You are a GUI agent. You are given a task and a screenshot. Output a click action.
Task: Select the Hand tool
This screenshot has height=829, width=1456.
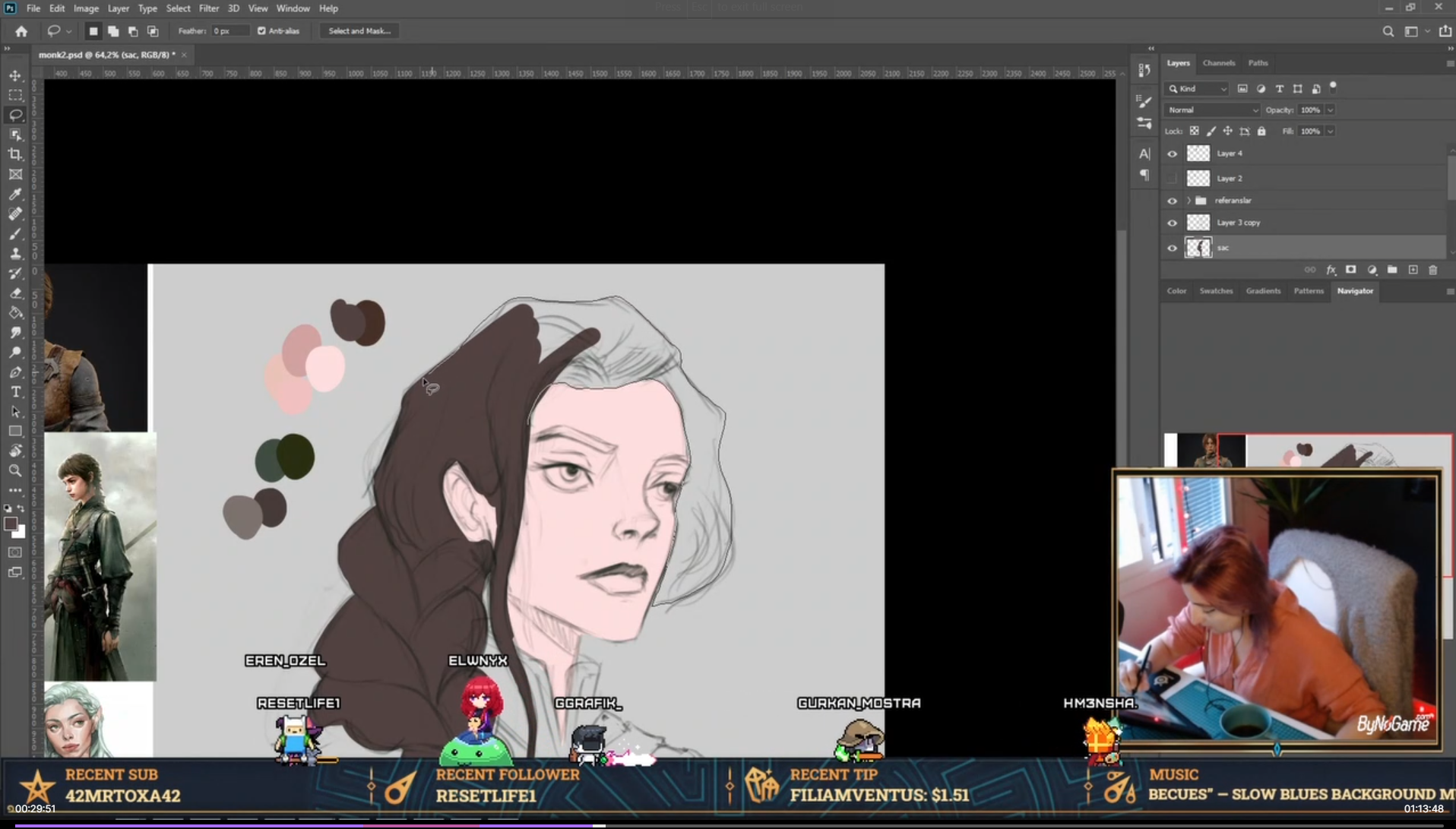[15, 451]
